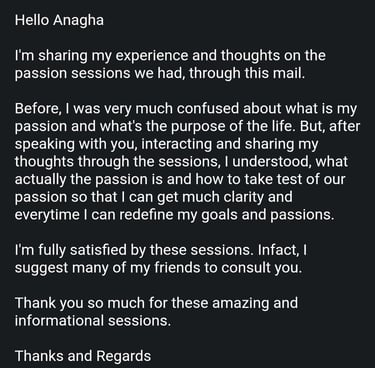
Task: Click the words "I understood, what"
Action: tap(289, 162)
